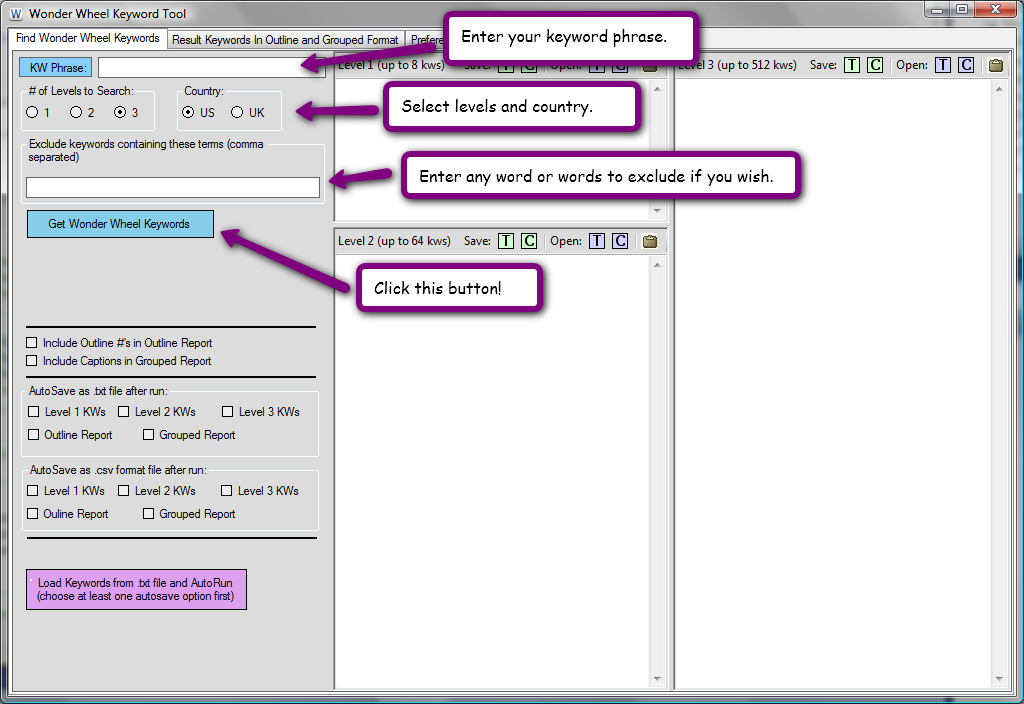Viewport: 1024px width, 704px height.
Task: Select 2 levels to search radio button
Action: (76, 112)
